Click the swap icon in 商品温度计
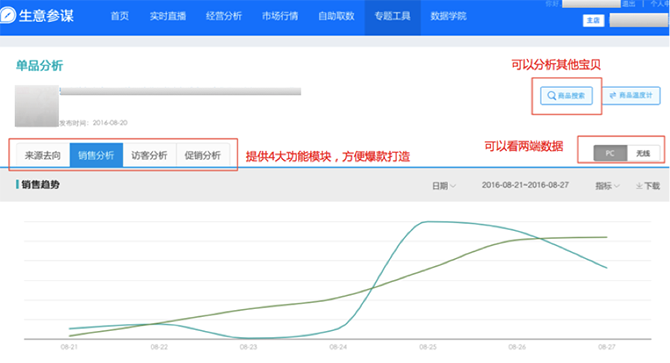Screen dimensions: 670x363 pos(613,95)
